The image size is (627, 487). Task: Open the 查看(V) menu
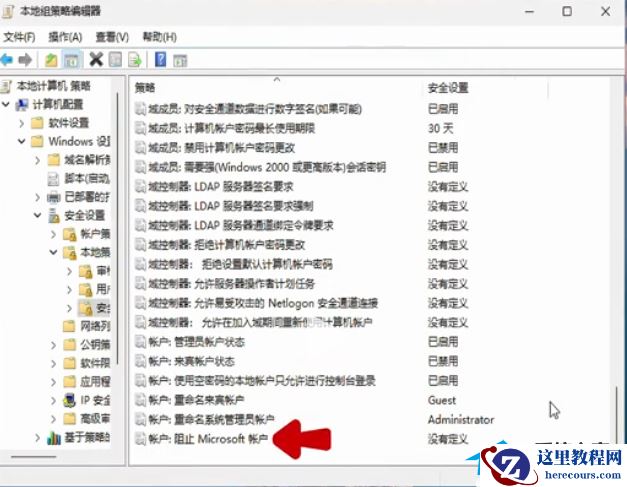[112, 37]
